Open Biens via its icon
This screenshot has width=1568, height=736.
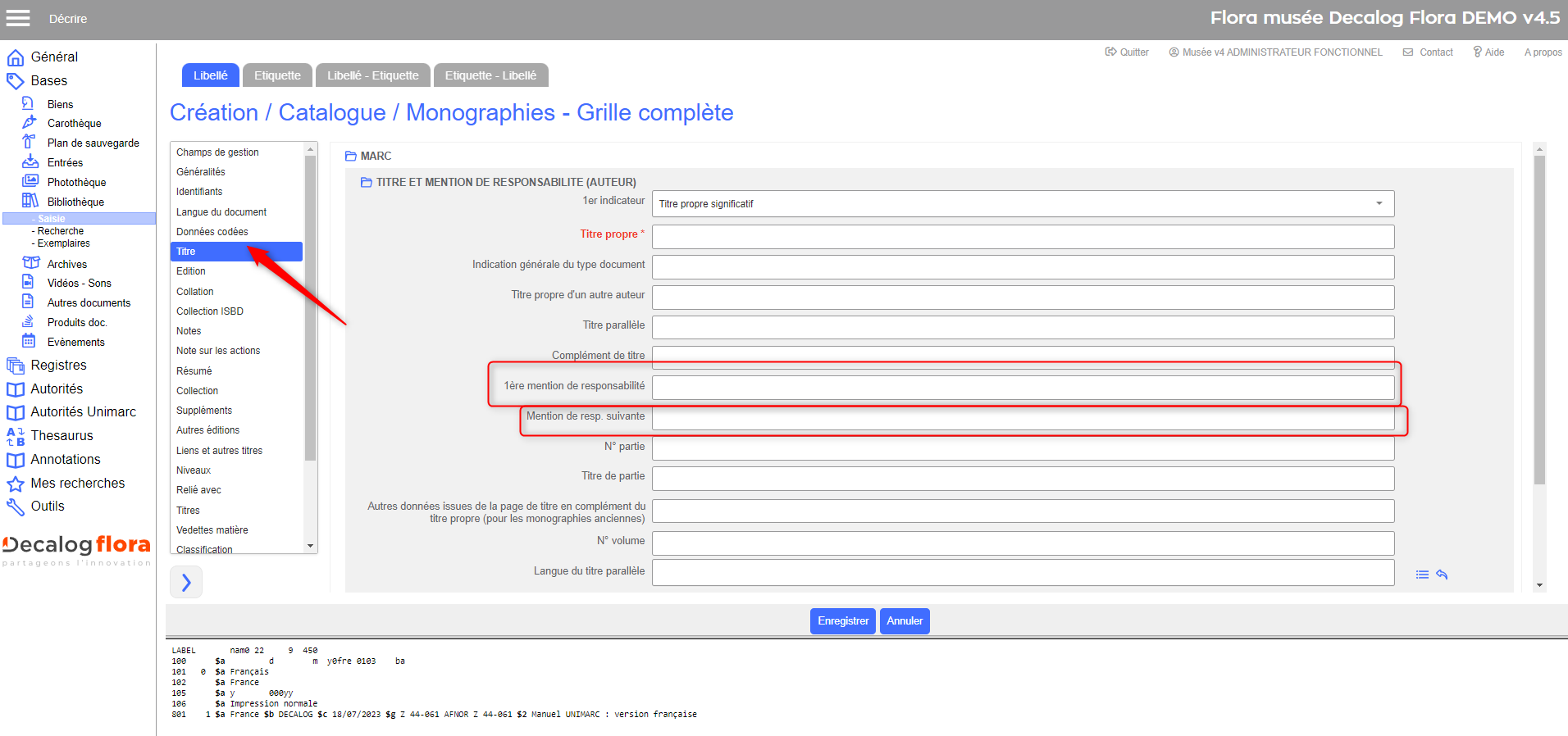click(29, 103)
